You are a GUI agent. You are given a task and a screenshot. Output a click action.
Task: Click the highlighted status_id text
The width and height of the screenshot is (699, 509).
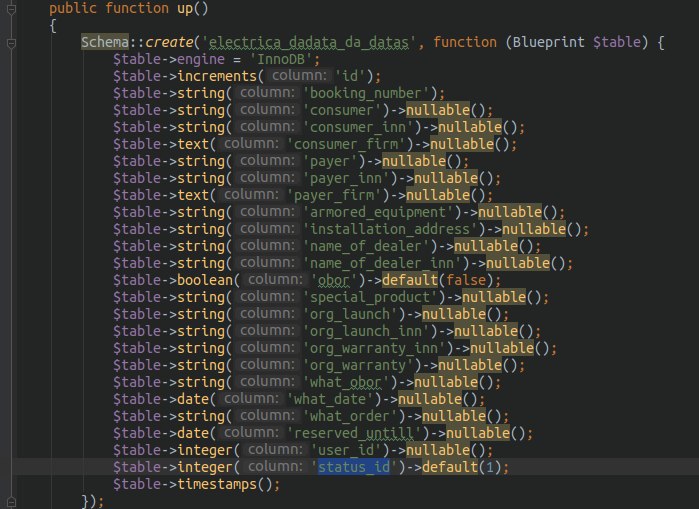354,467
